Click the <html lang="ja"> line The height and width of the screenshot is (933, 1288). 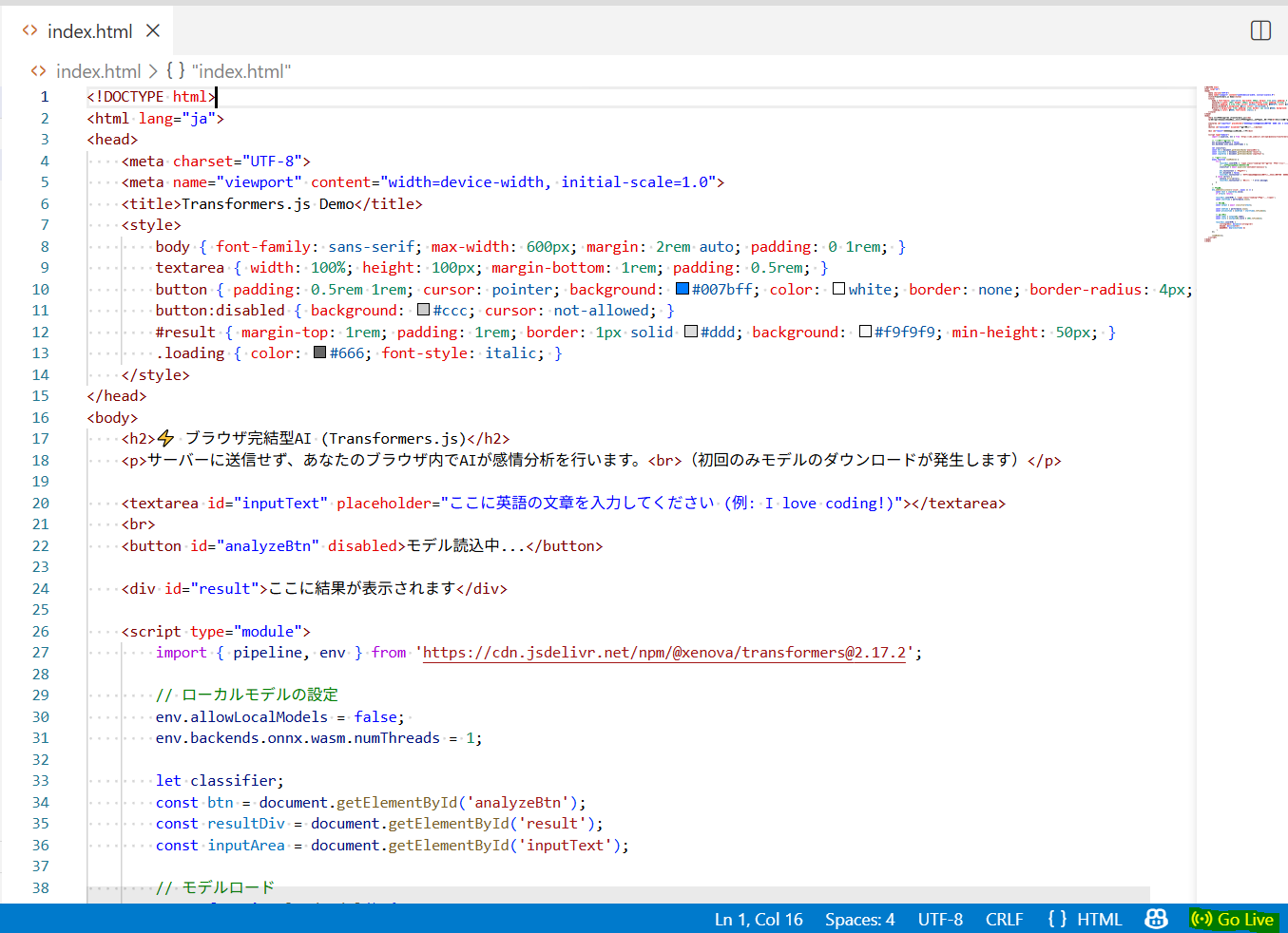tap(156, 118)
